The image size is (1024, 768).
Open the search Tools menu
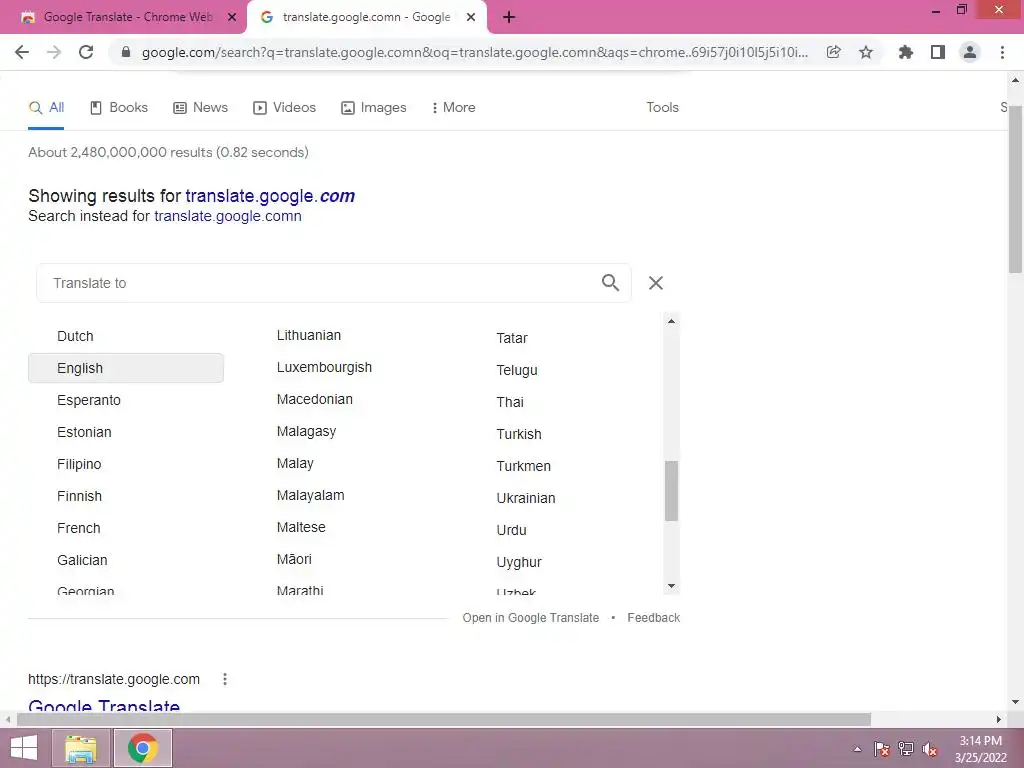pyautogui.click(x=662, y=108)
